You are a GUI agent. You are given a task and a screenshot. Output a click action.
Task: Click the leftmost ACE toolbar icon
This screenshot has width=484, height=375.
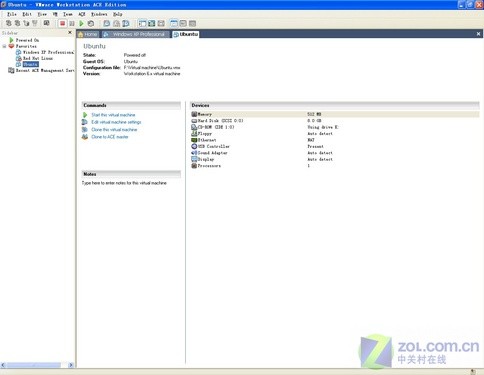(x=9, y=23)
